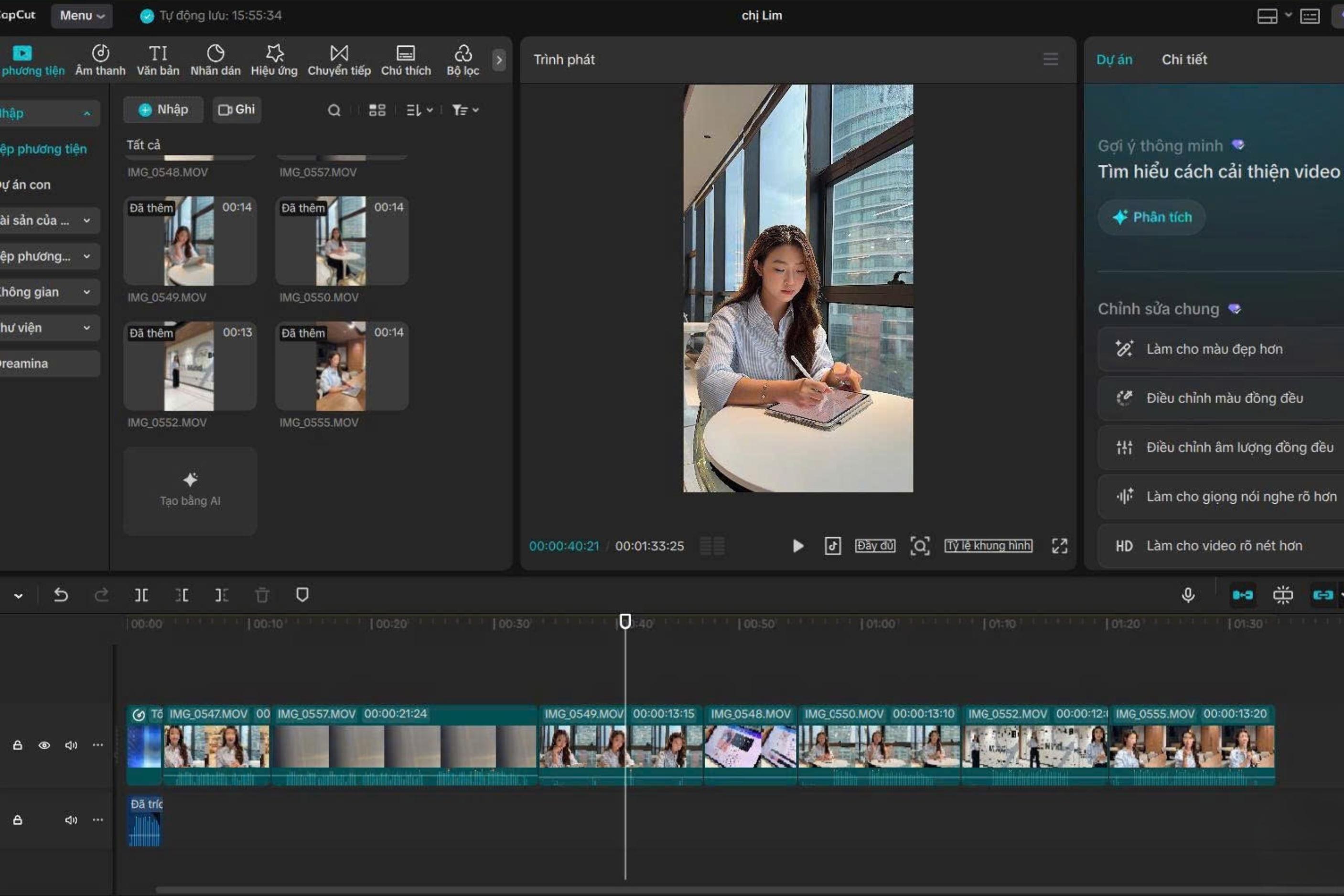Open the Menu dropdown
1344x896 pixels.
coord(82,15)
